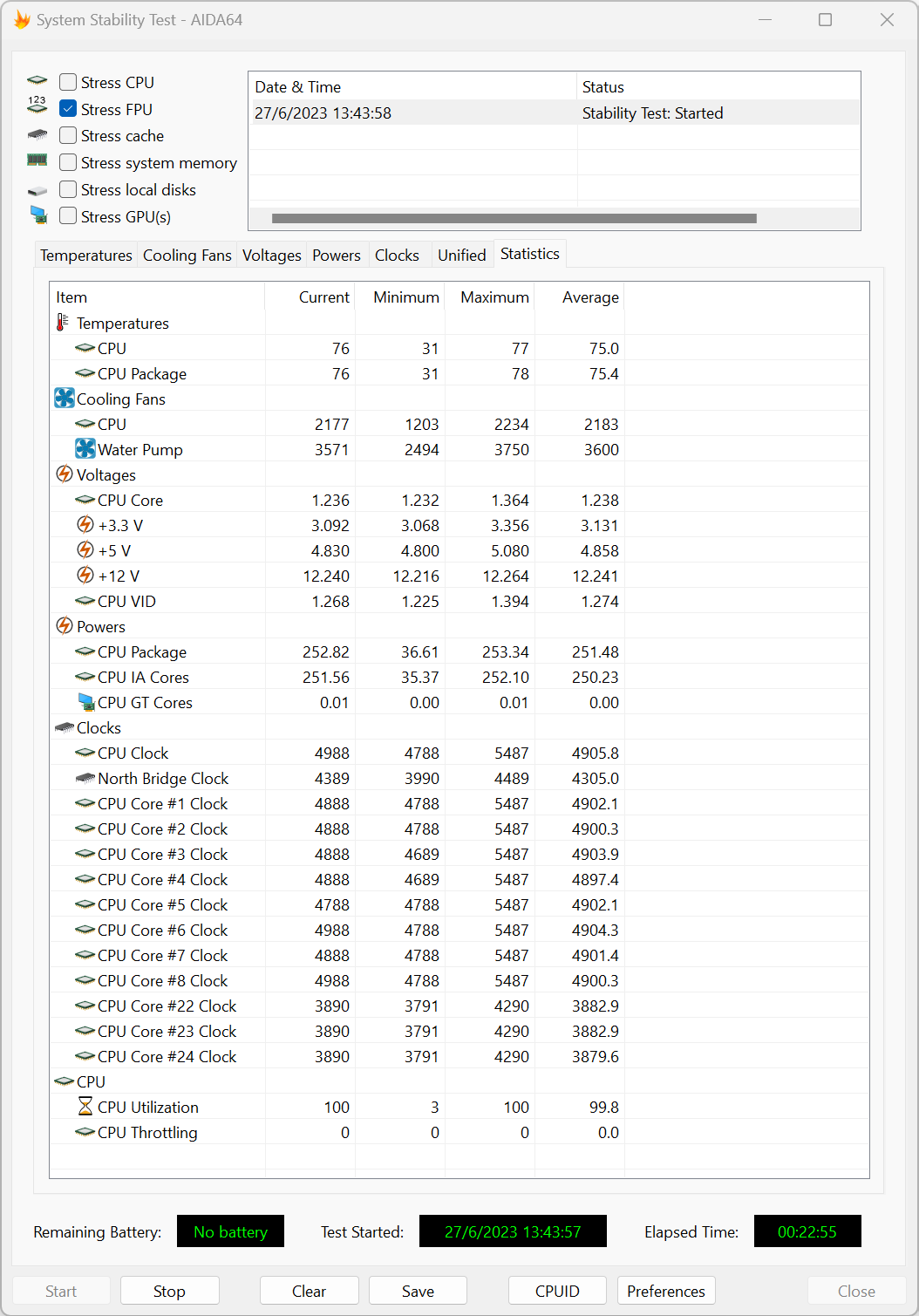Viewport: 919px width, 1316px height.
Task: Select the CPU Core voltage row label
Action: click(x=131, y=501)
